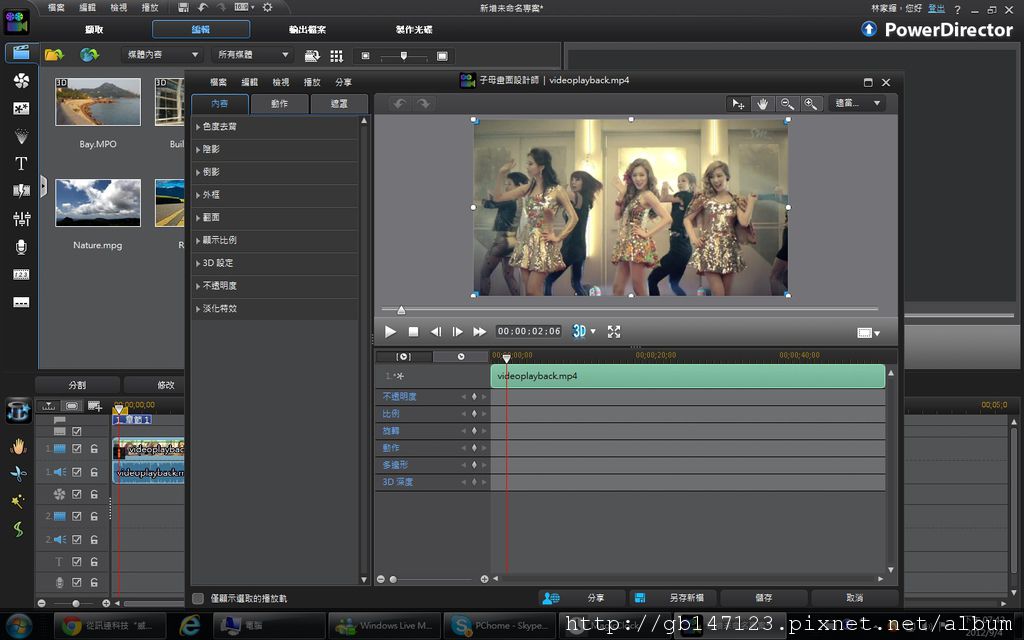Toggle title track enable checkbox
The width and height of the screenshot is (1024, 640).
click(x=76, y=562)
